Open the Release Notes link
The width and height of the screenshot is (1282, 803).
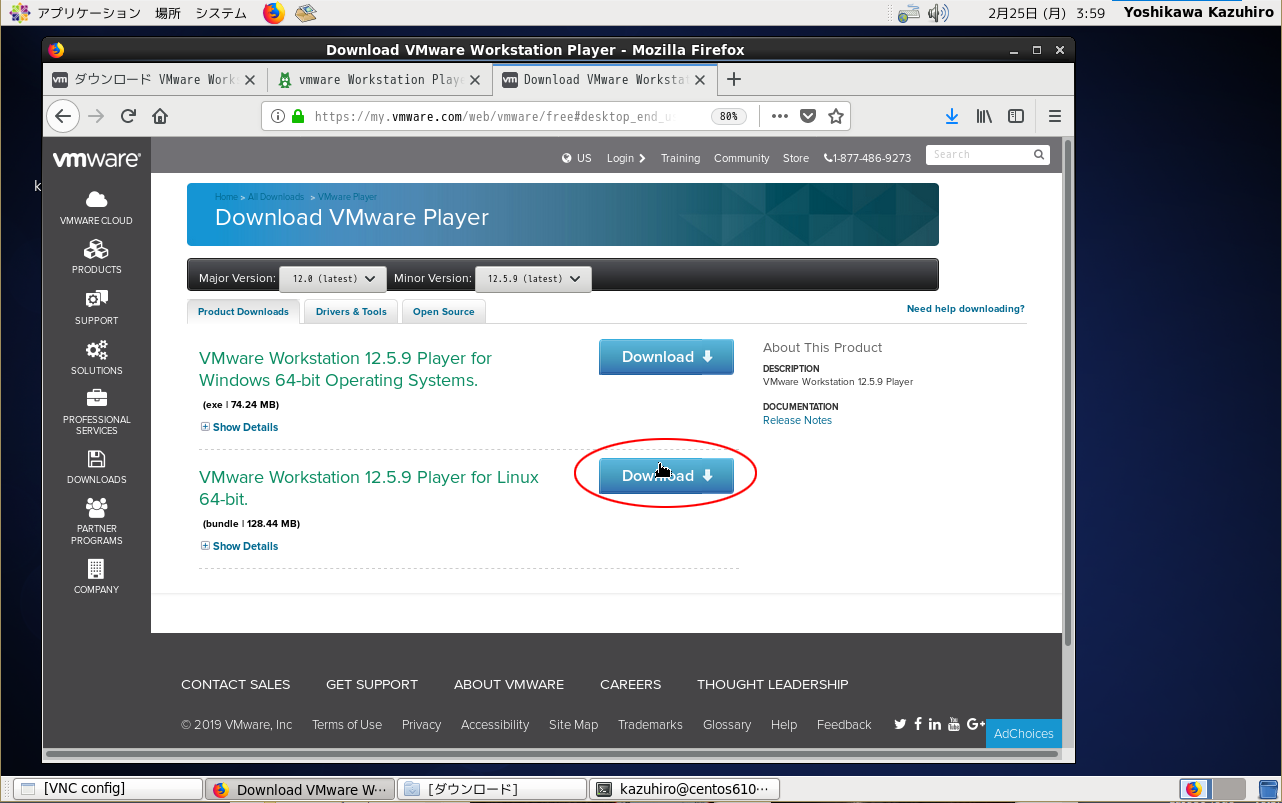(797, 420)
